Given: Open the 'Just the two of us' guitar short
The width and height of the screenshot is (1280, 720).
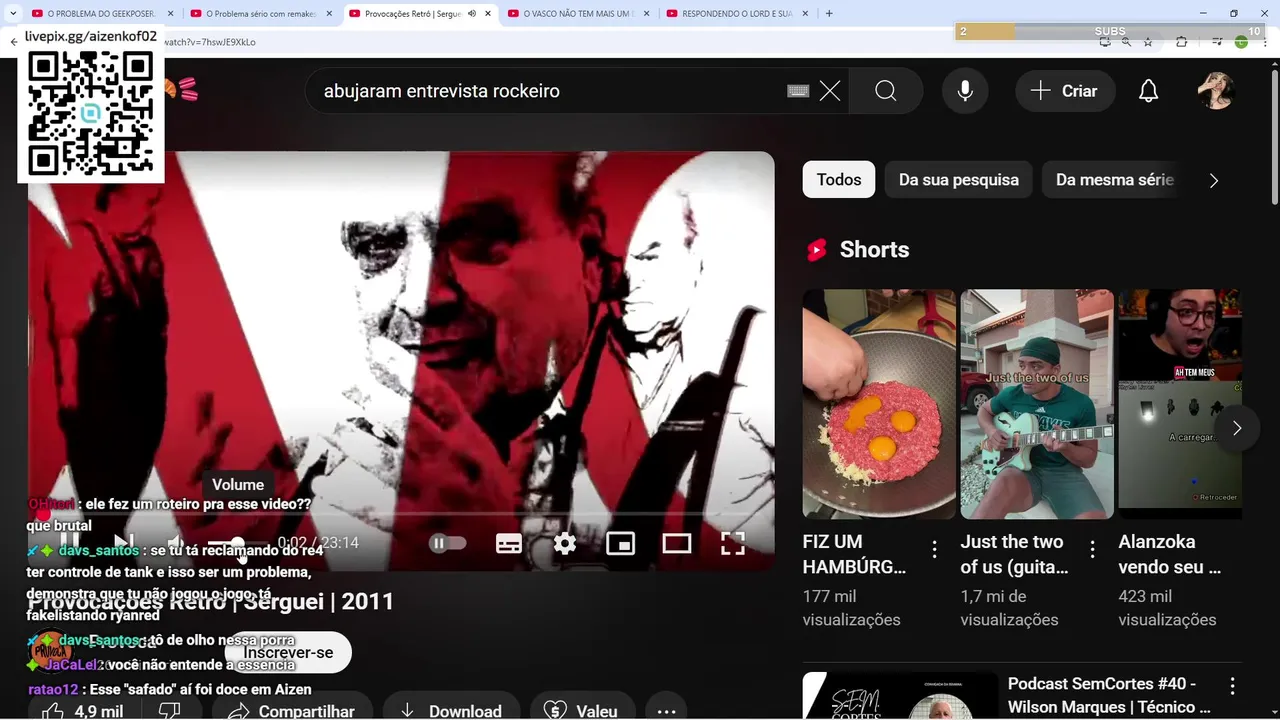Looking at the screenshot, I should pos(1037,404).
